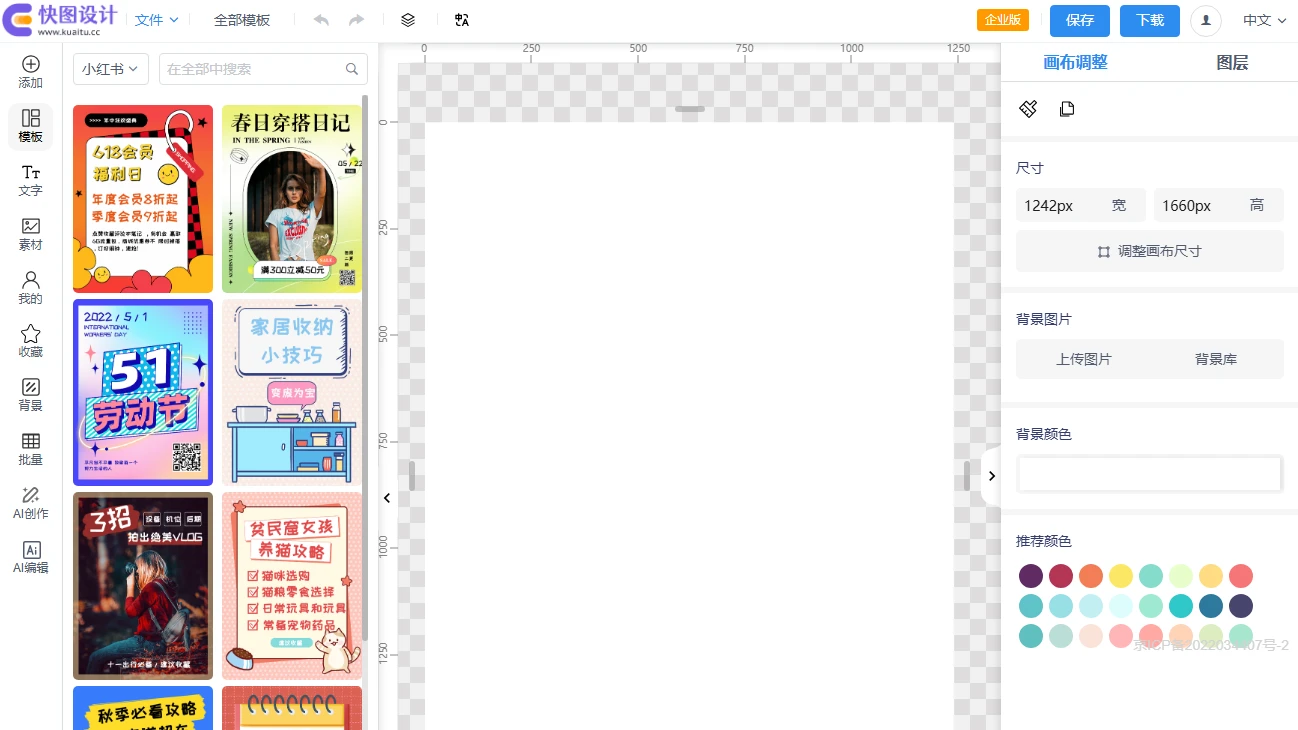Open the 中文 language dropdown
This screenshot has width=1298, height=730.
(1264, 20)
